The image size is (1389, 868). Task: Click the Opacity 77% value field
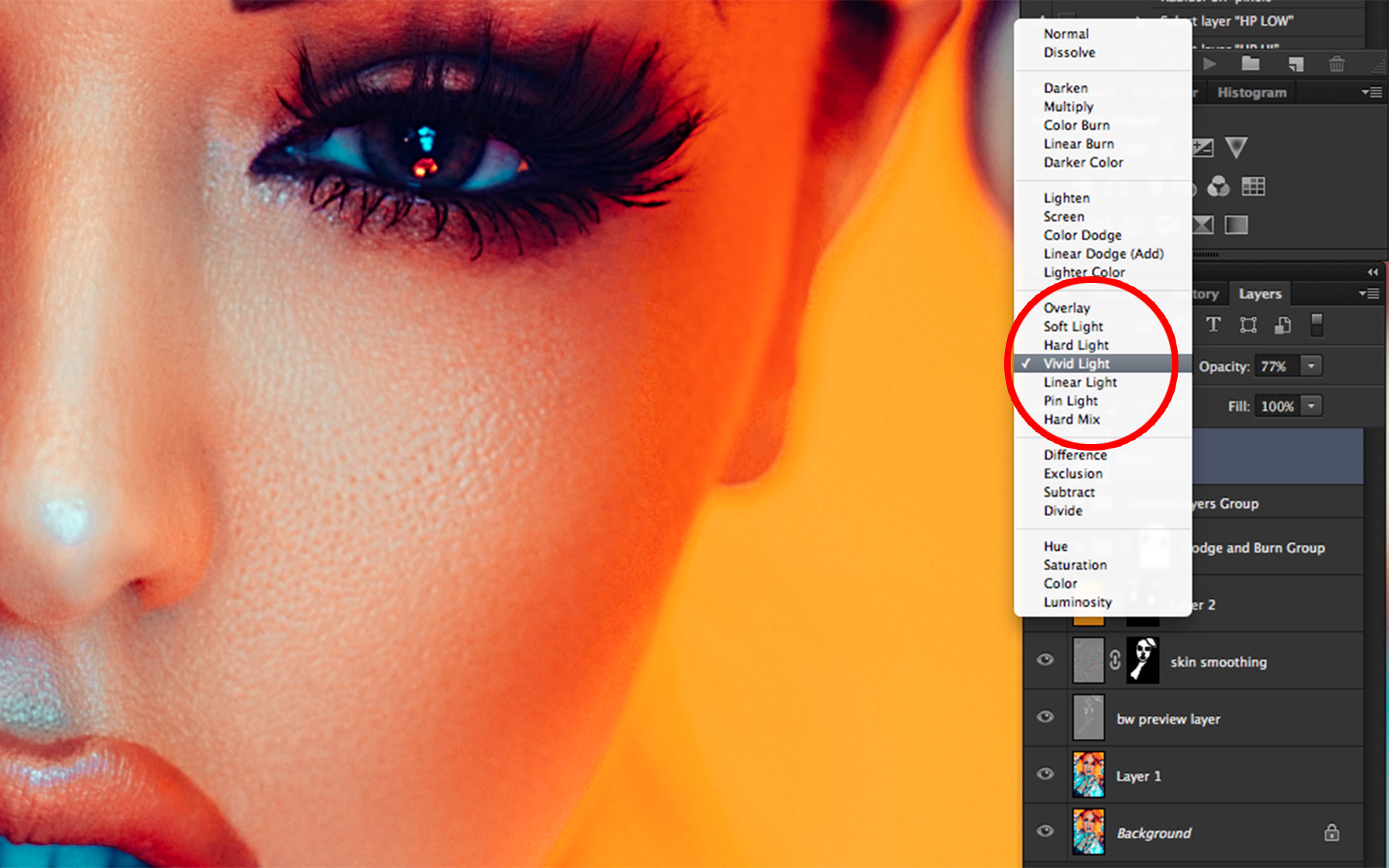click(x=1278, y=366)
